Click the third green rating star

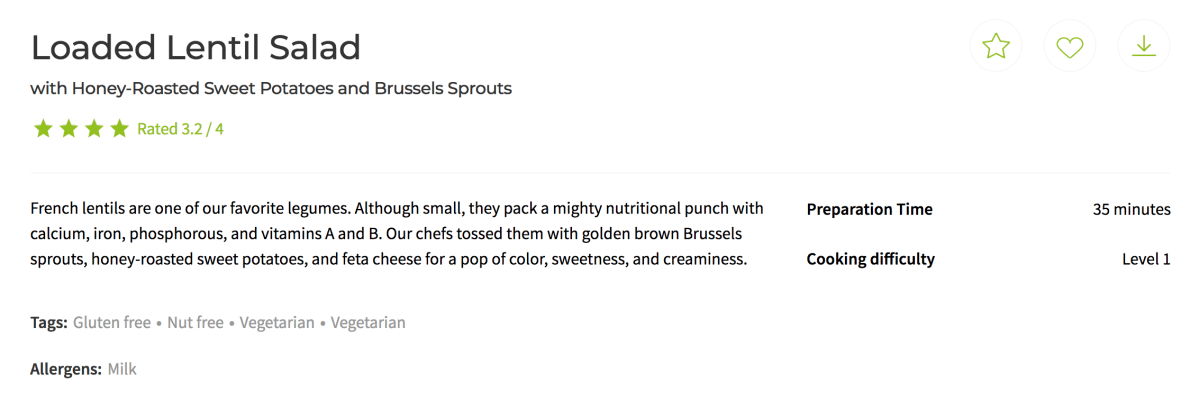click(x=94, y=129)
